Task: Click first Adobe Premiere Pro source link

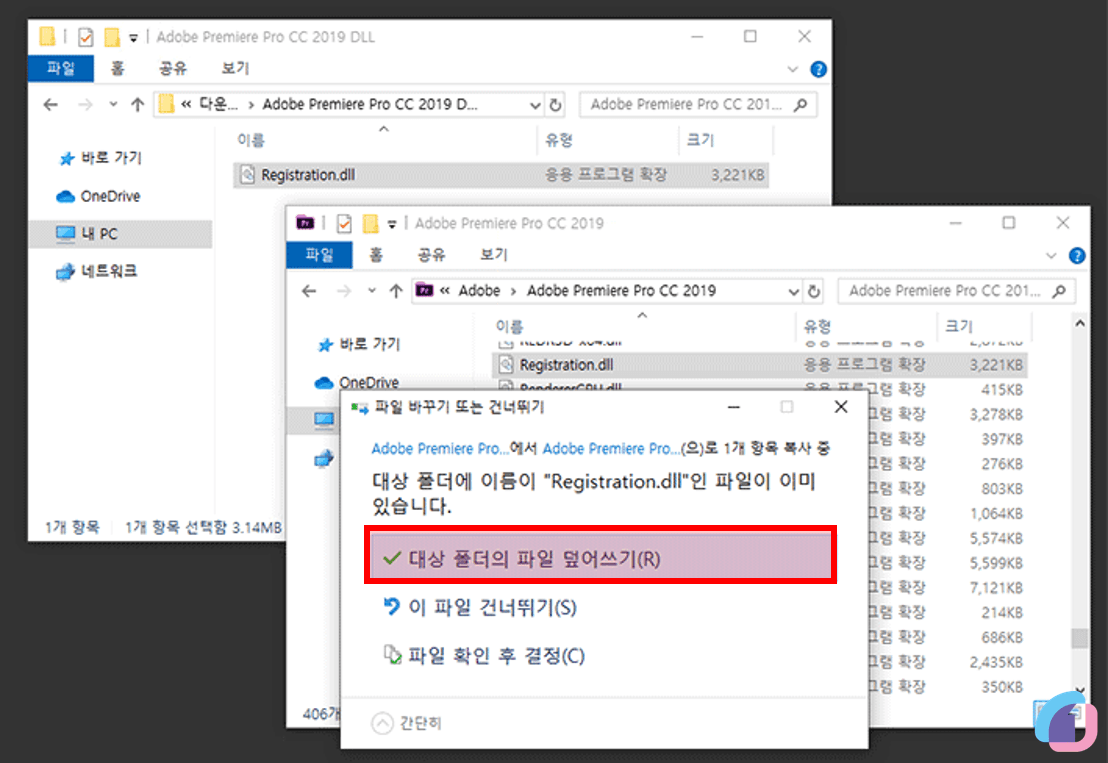Action: click(x=440, y=449)
